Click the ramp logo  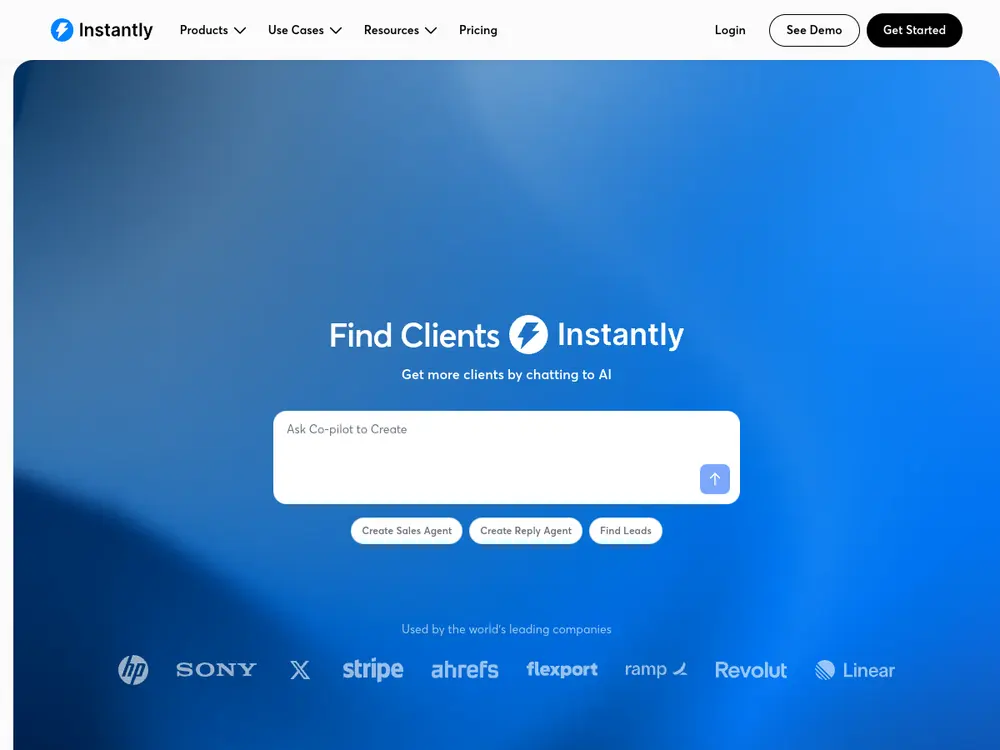(656, 669)
